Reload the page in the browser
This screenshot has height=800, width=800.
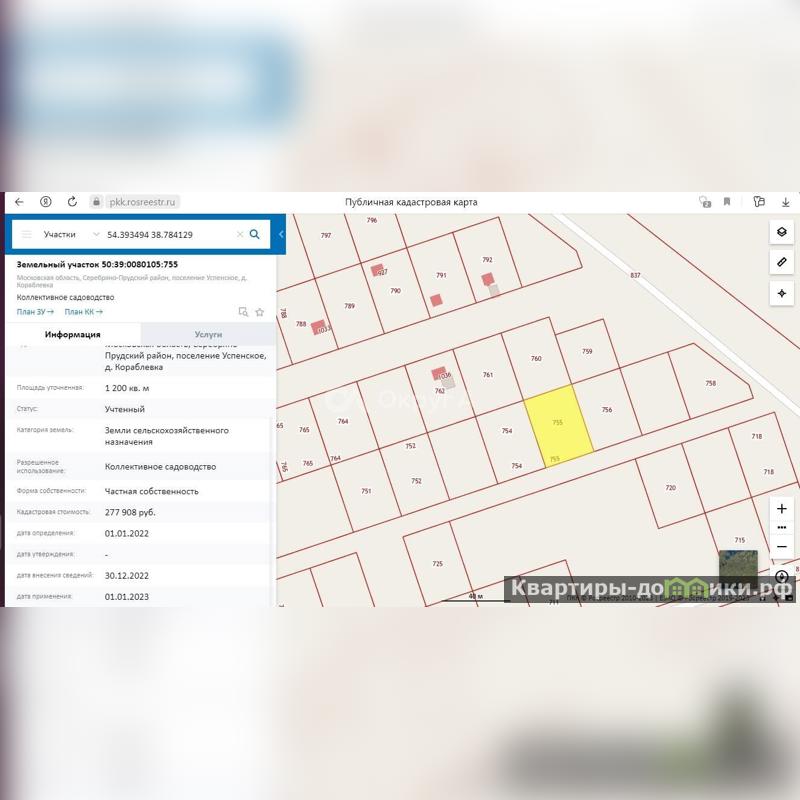(71, 201)
